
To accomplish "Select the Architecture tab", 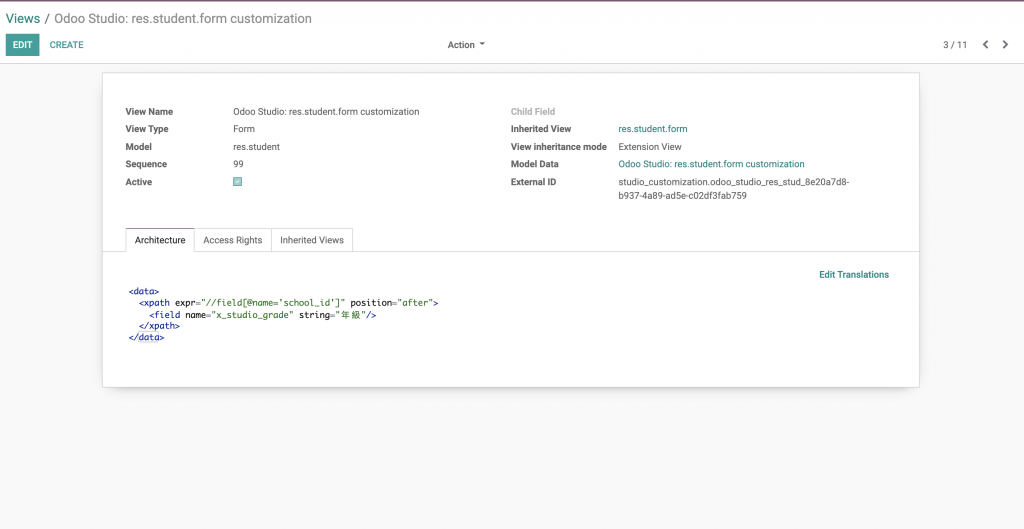I will 160,240.
